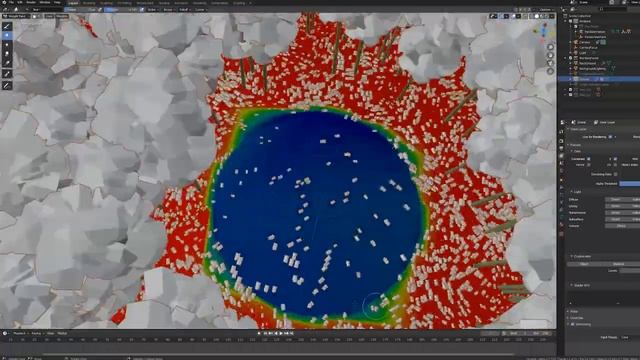The image size is (640, 360).
Task: Collapse the Passes panel
Action: 568,145
